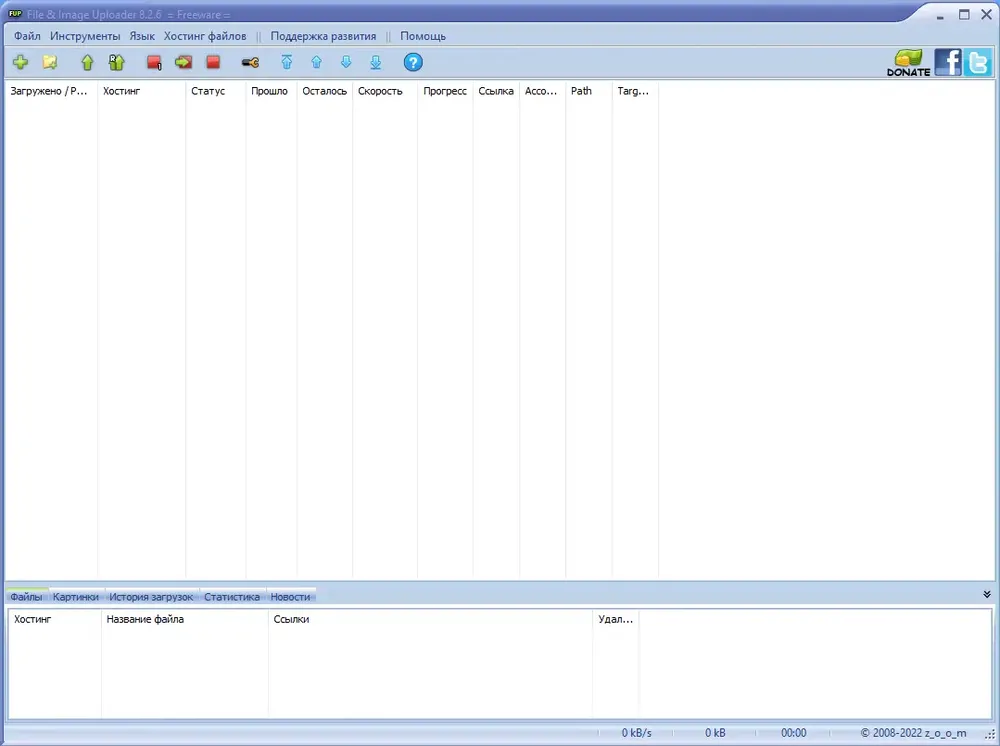Click the © 2008-2022 z_o_o_m text
Viewport: 1000px width, 746px height.
913,733
